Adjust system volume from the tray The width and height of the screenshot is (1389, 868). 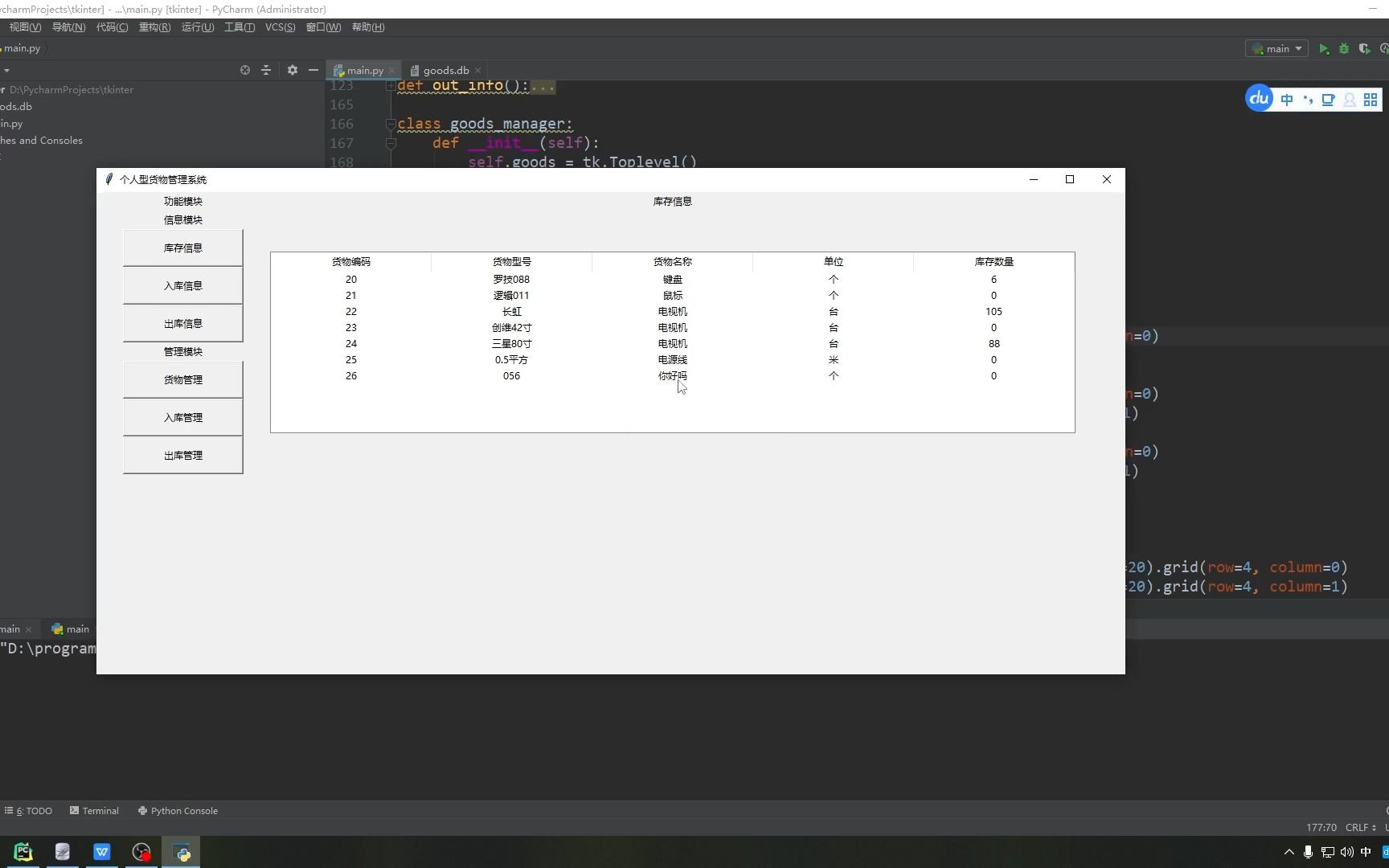pos(1347,852)
